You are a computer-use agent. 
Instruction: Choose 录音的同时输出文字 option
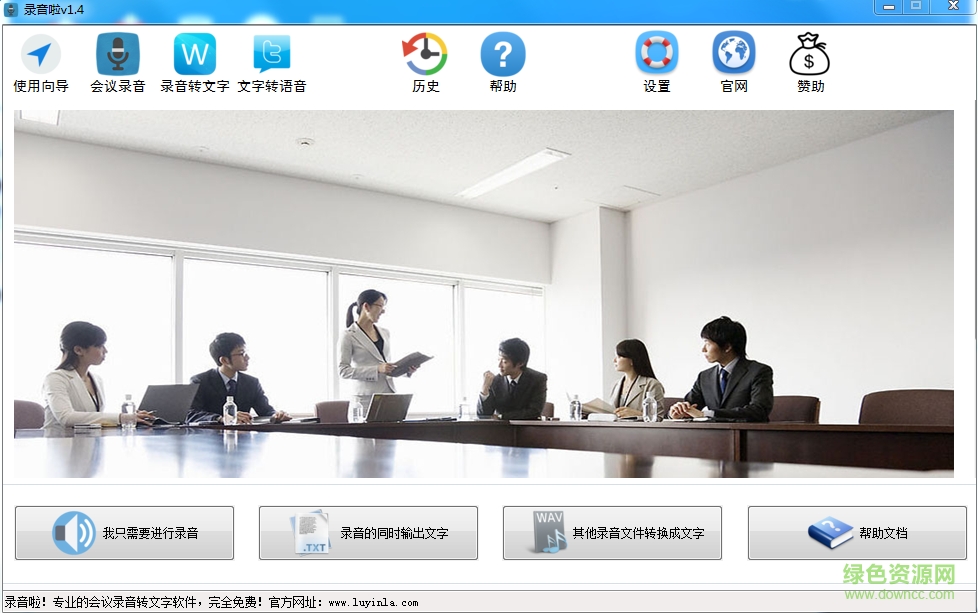tap(370, 532)
